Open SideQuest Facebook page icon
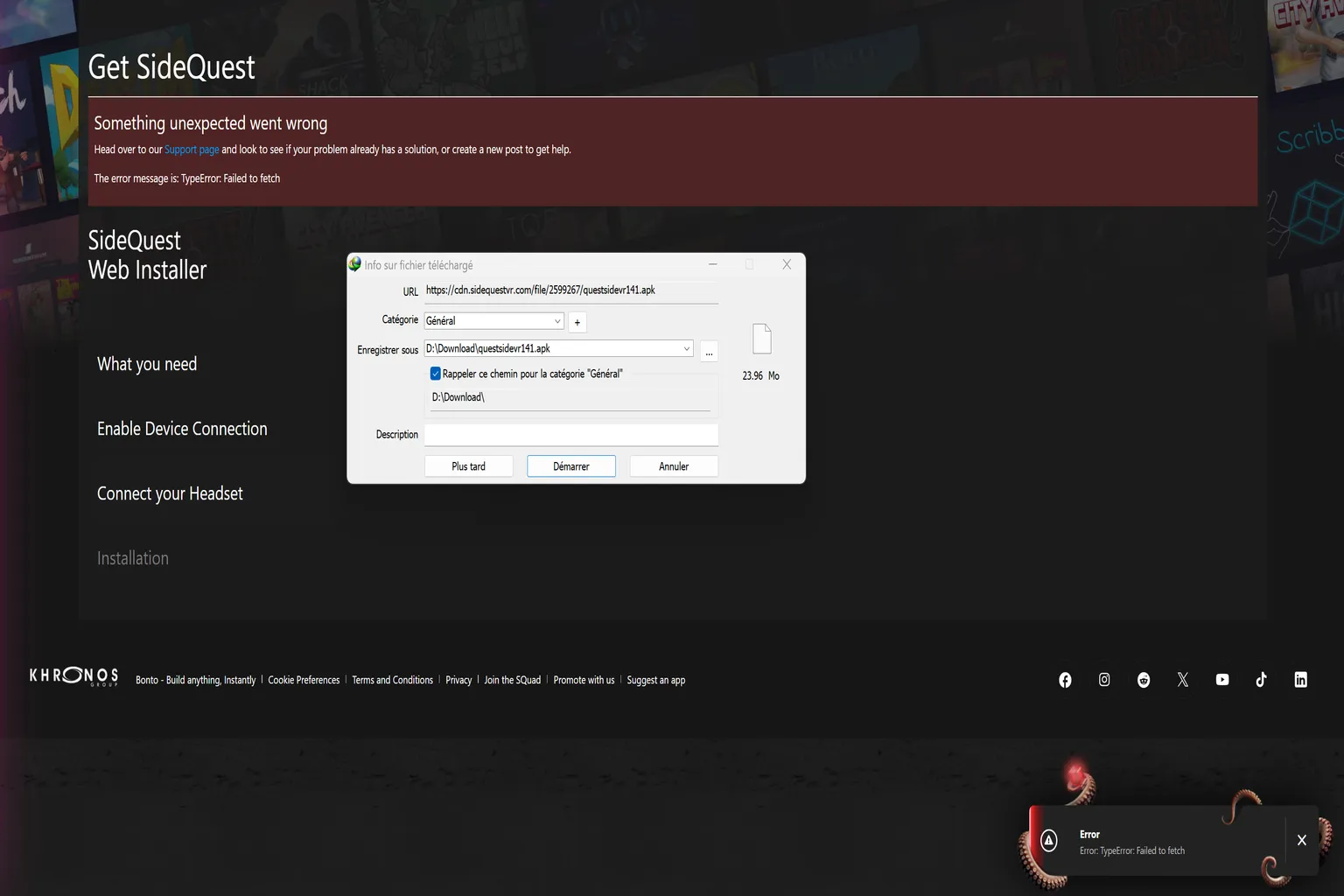The image size is (1344, 896). coord(1065,680)
